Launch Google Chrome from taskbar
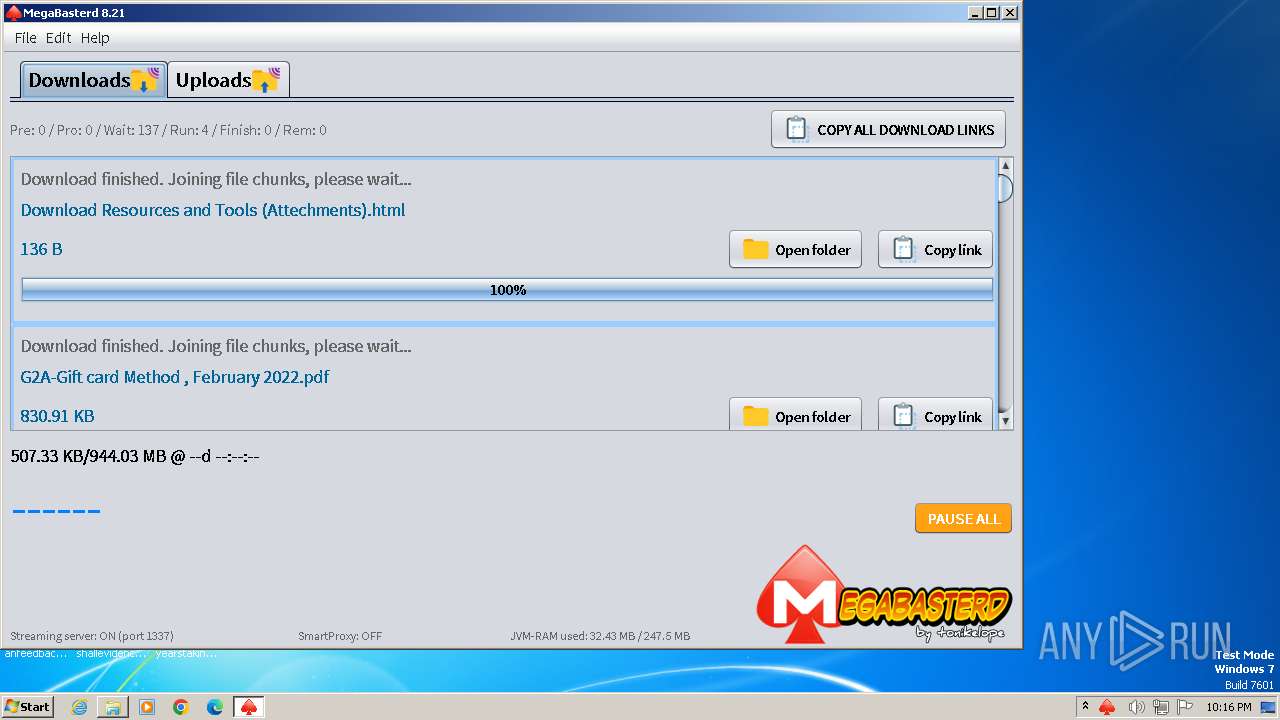This screenshot has width=1280, height=720. pos(181,707)
